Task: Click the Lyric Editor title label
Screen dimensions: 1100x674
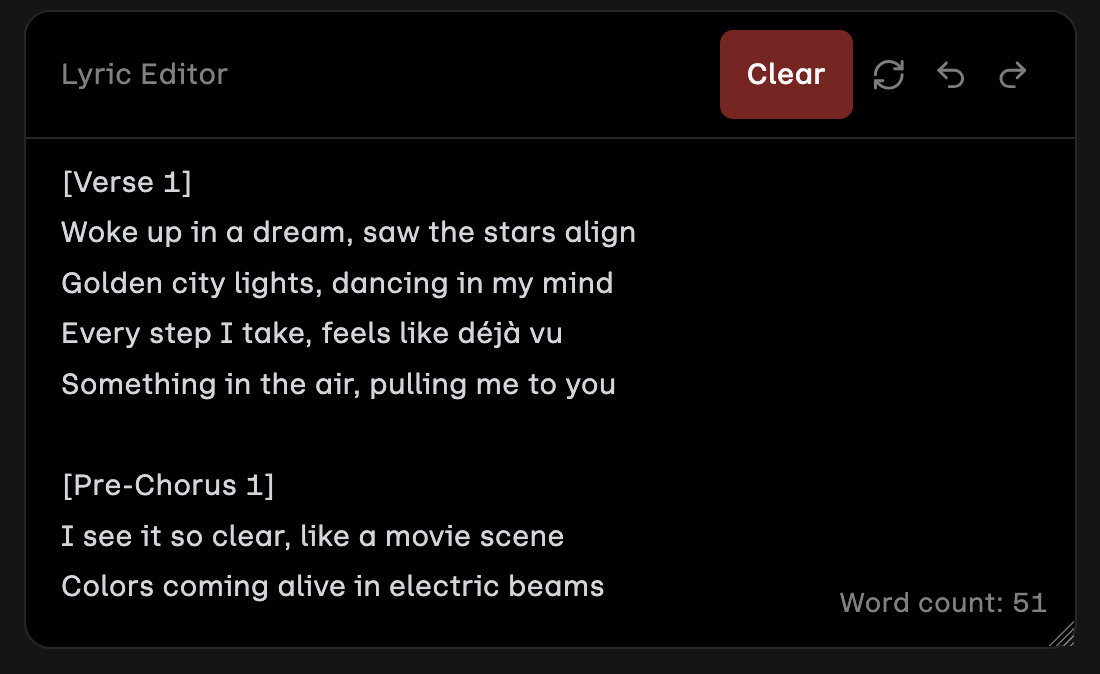Action: pos(145,74)
